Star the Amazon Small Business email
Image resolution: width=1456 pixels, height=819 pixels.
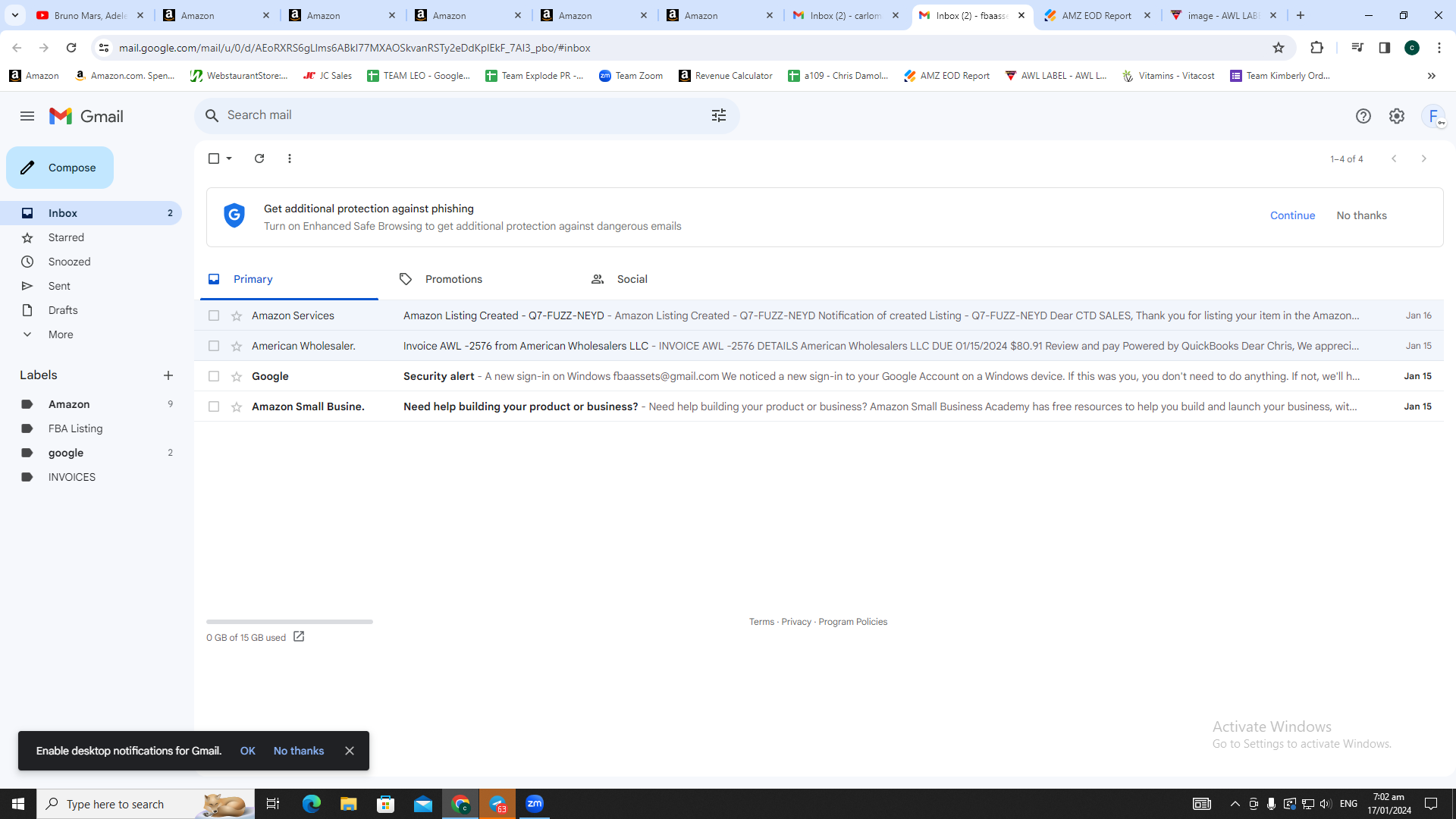pos(237,406)
